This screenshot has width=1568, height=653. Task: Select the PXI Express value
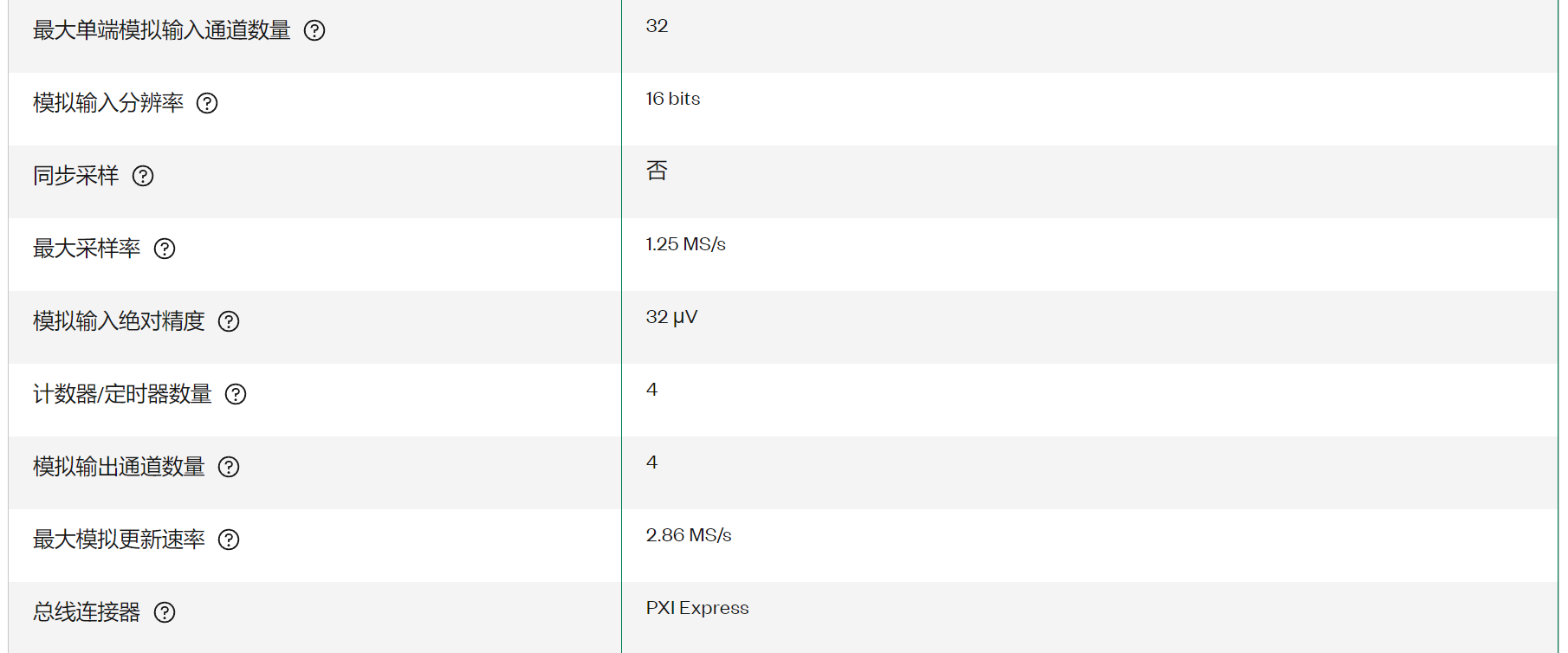click(697, 608)
